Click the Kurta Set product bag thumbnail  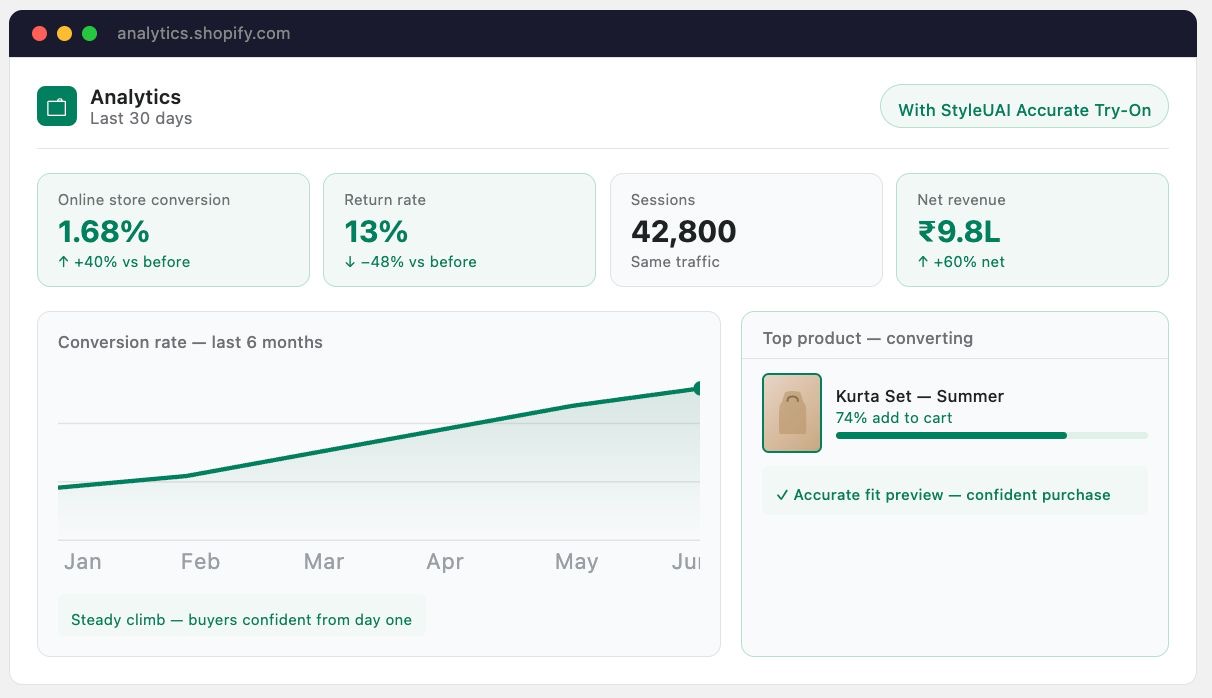tap(792, 413)
